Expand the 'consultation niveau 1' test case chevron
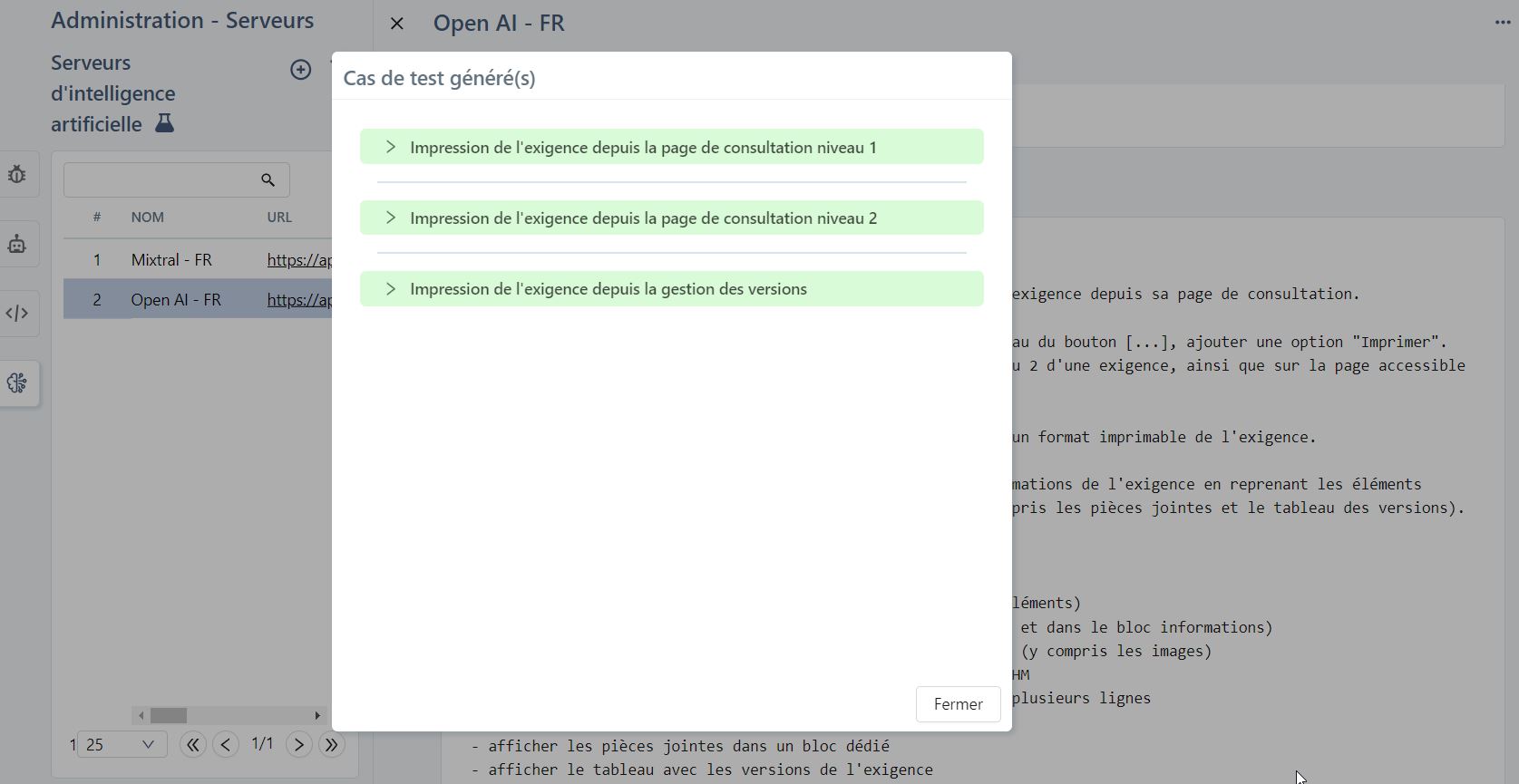Screen dimensions: 1519x784 tap(391, 147)
